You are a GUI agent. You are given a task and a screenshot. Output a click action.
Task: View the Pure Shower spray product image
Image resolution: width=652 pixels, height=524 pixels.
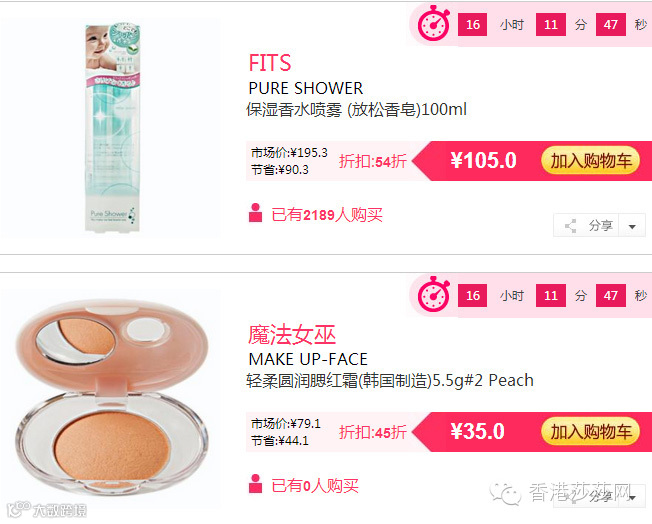[112, 128]
